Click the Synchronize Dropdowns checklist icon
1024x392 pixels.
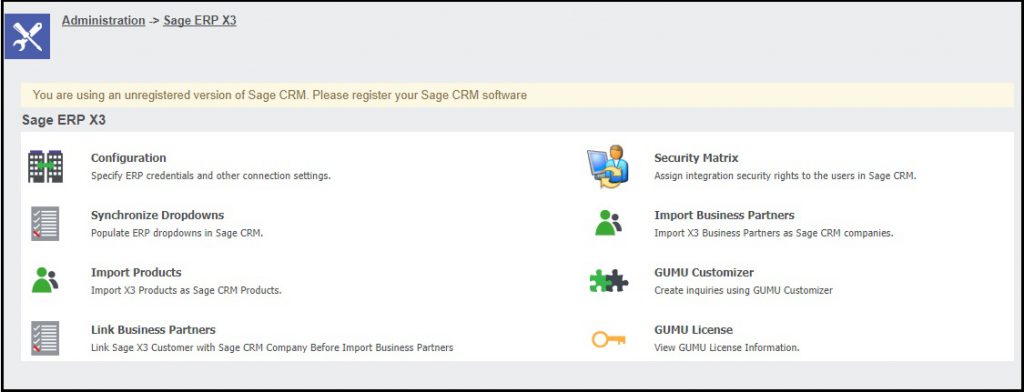click(45, 223)
